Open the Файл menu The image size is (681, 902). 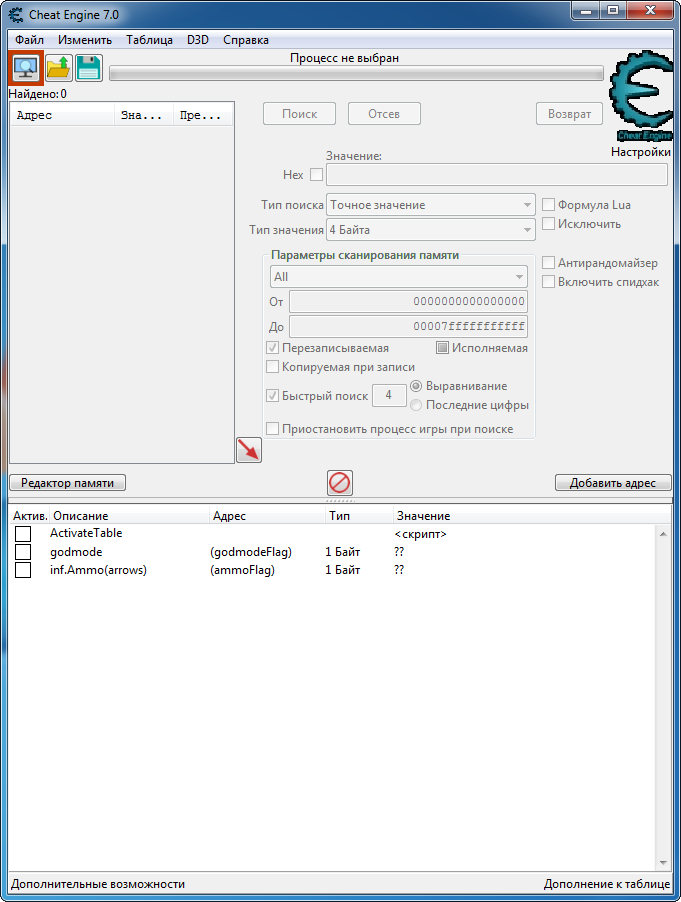(x=29, y=40)
